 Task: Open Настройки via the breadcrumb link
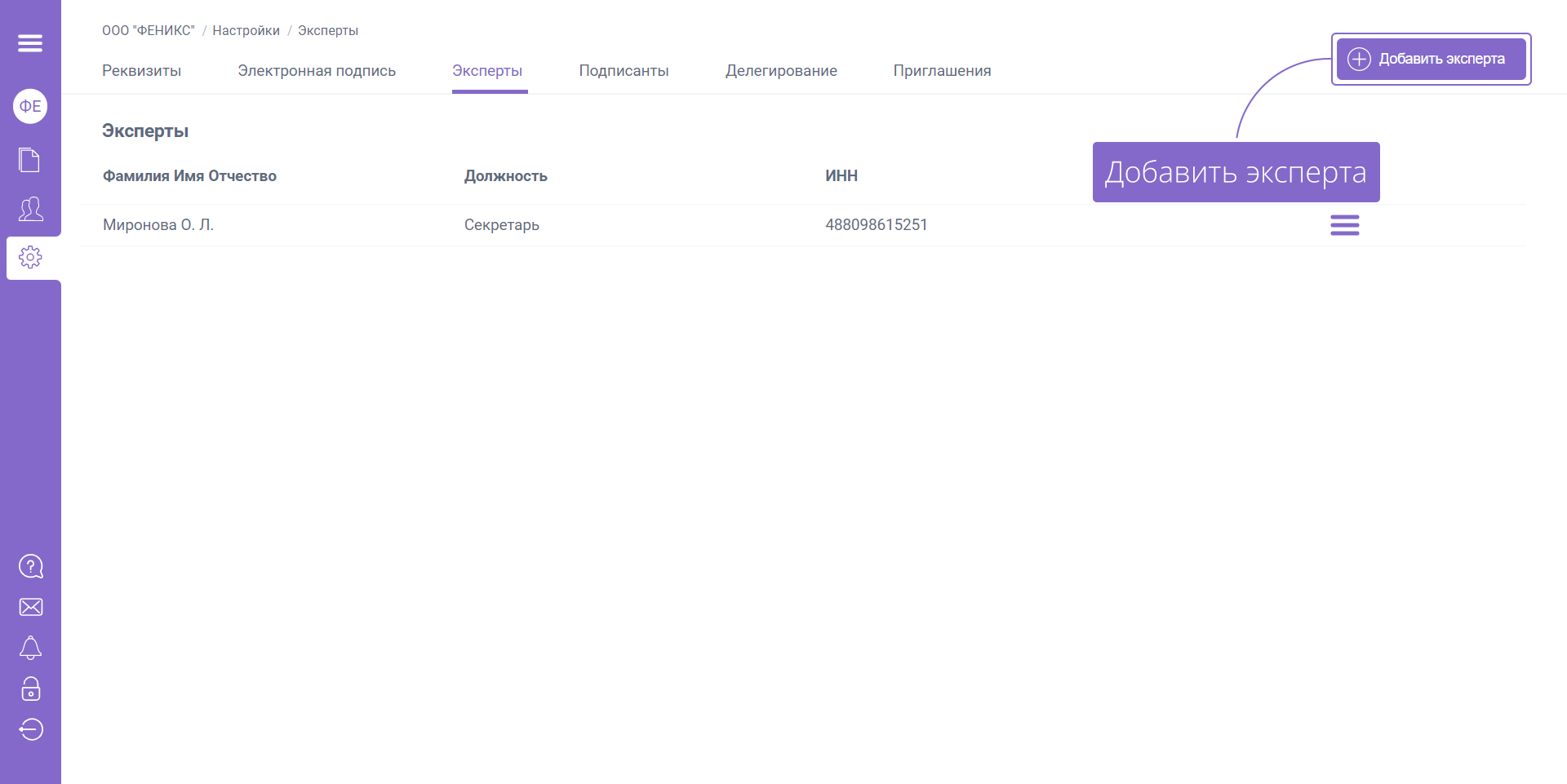246,30
